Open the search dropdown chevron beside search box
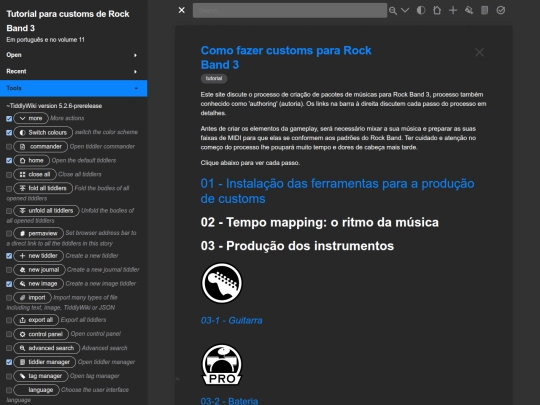 (405, 10)
